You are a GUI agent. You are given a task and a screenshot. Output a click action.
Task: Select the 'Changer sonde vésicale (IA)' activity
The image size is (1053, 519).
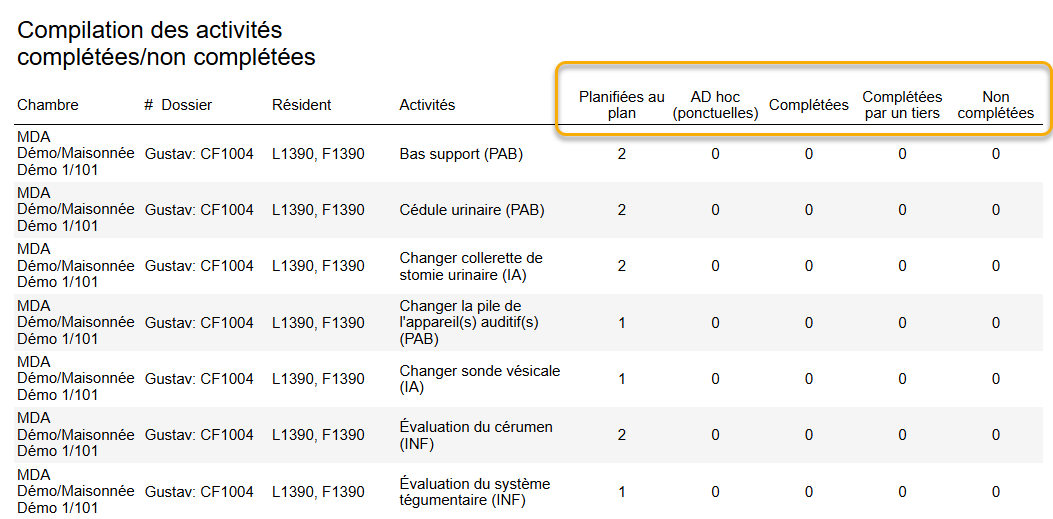[x=479, y=379]
